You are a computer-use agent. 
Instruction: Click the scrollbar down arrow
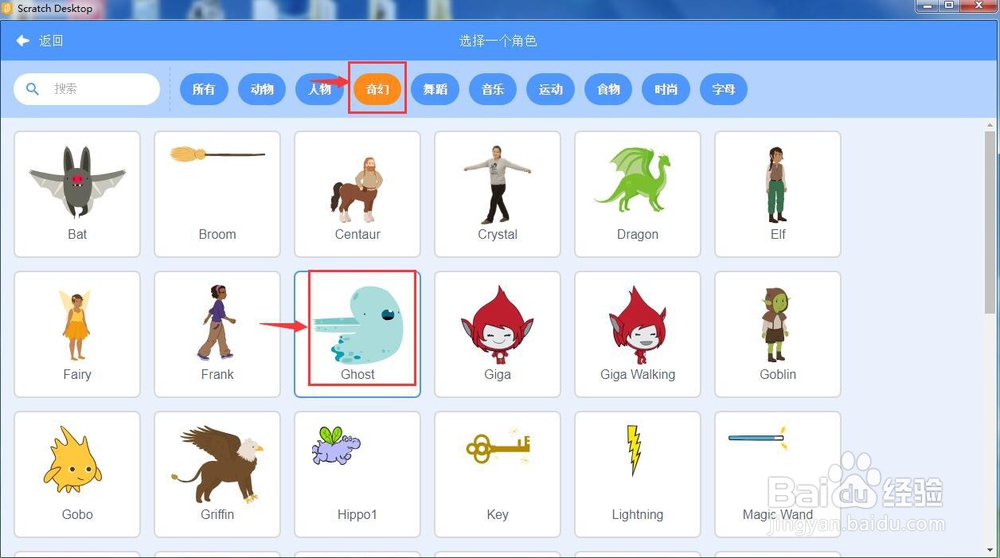point(990,550)
